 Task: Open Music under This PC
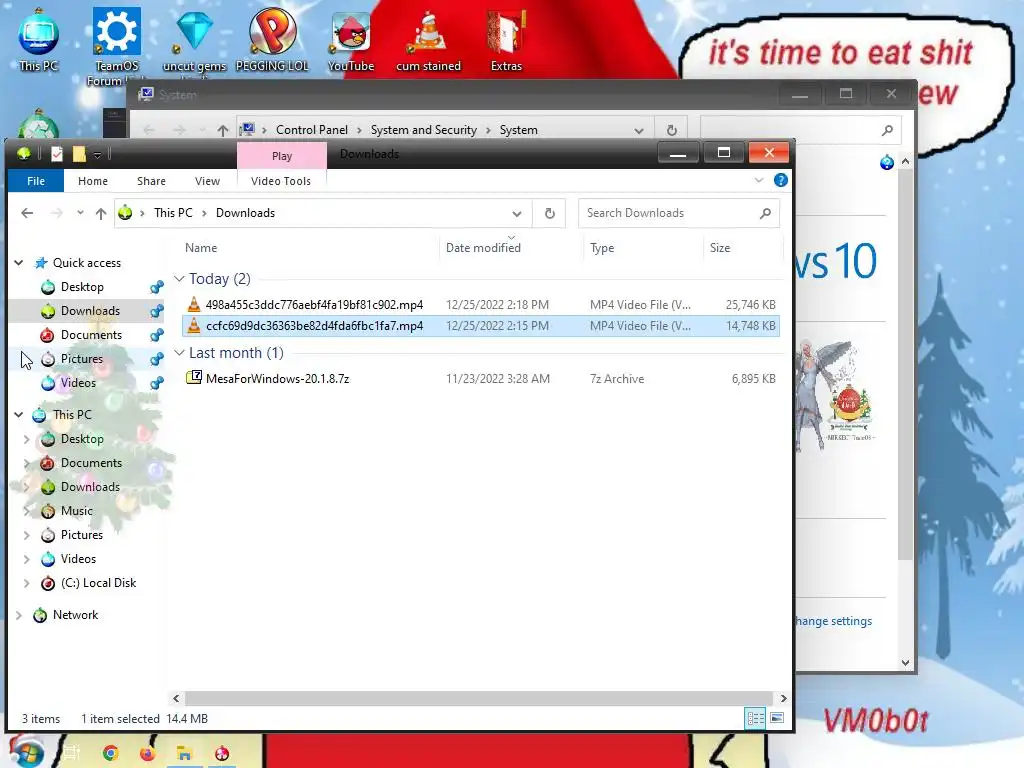[x=76, y=511]
